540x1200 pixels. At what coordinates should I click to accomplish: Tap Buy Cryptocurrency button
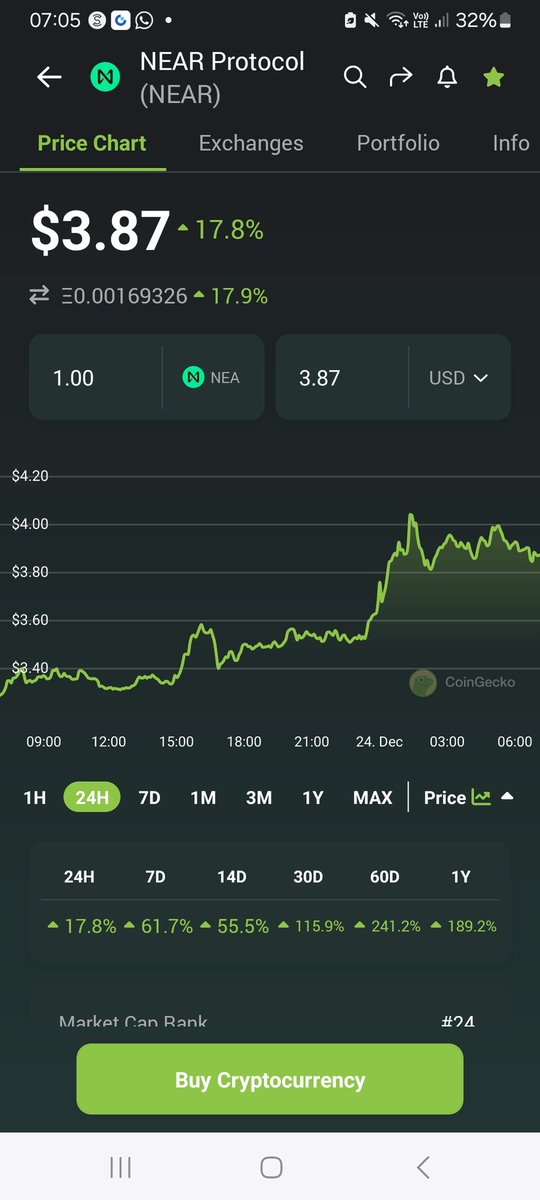point(270,1079)
